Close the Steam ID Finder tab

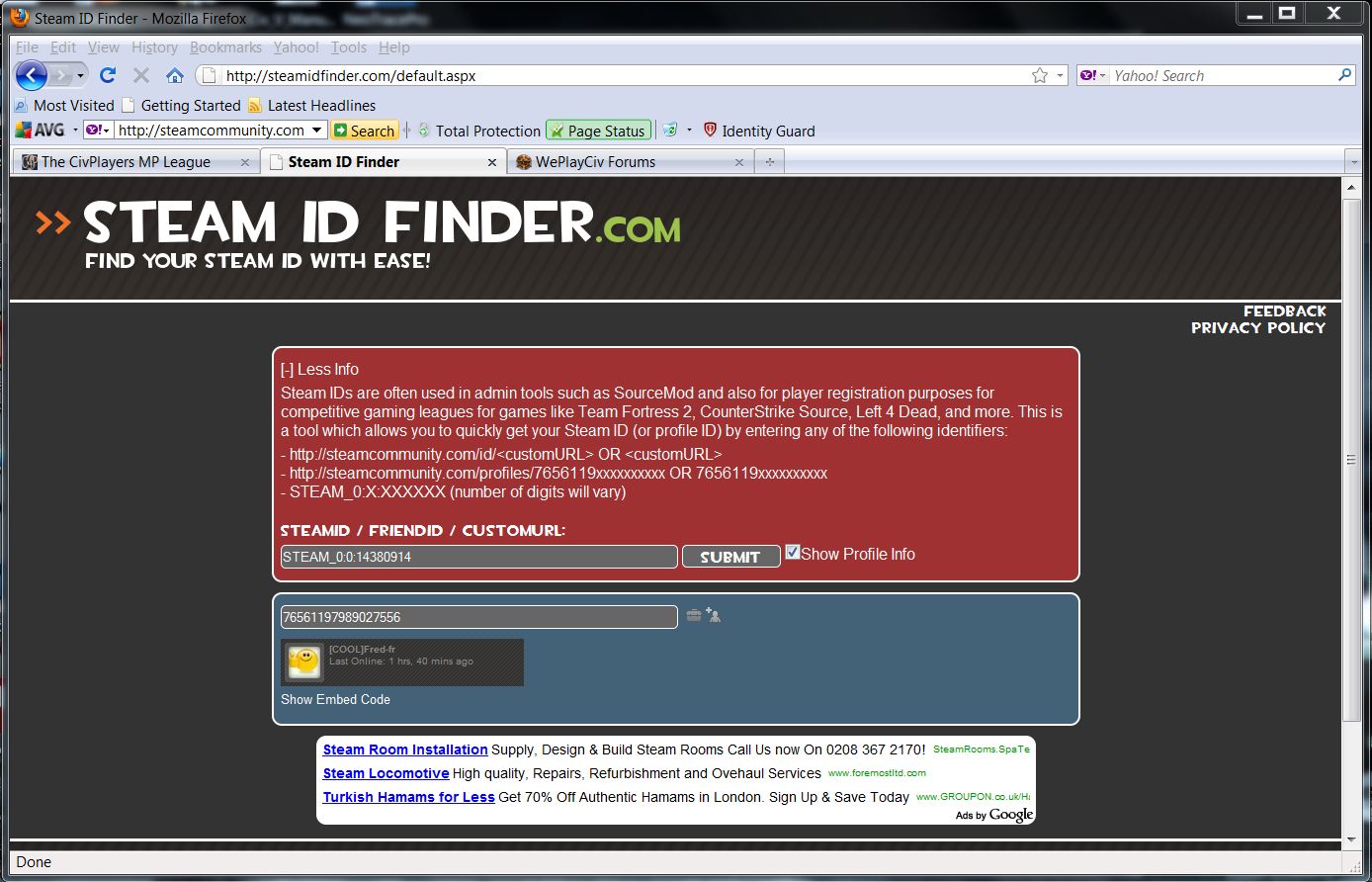[x=492, y=162]
